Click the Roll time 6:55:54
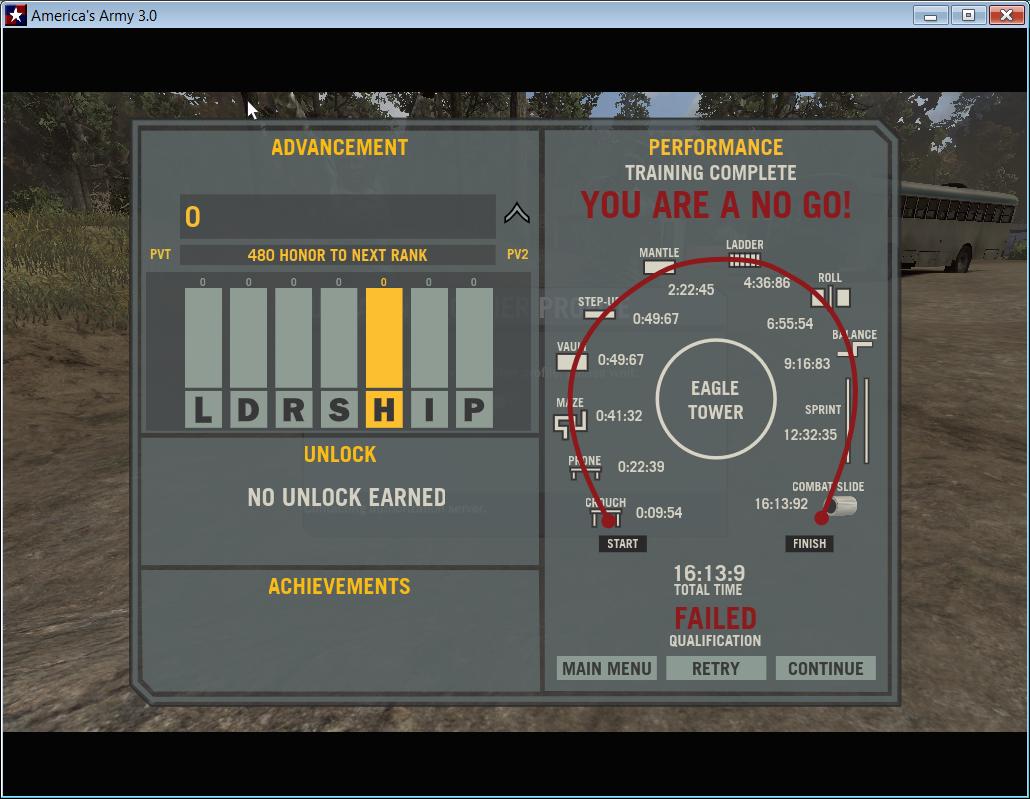1030x799 pixels. (790, 323)
